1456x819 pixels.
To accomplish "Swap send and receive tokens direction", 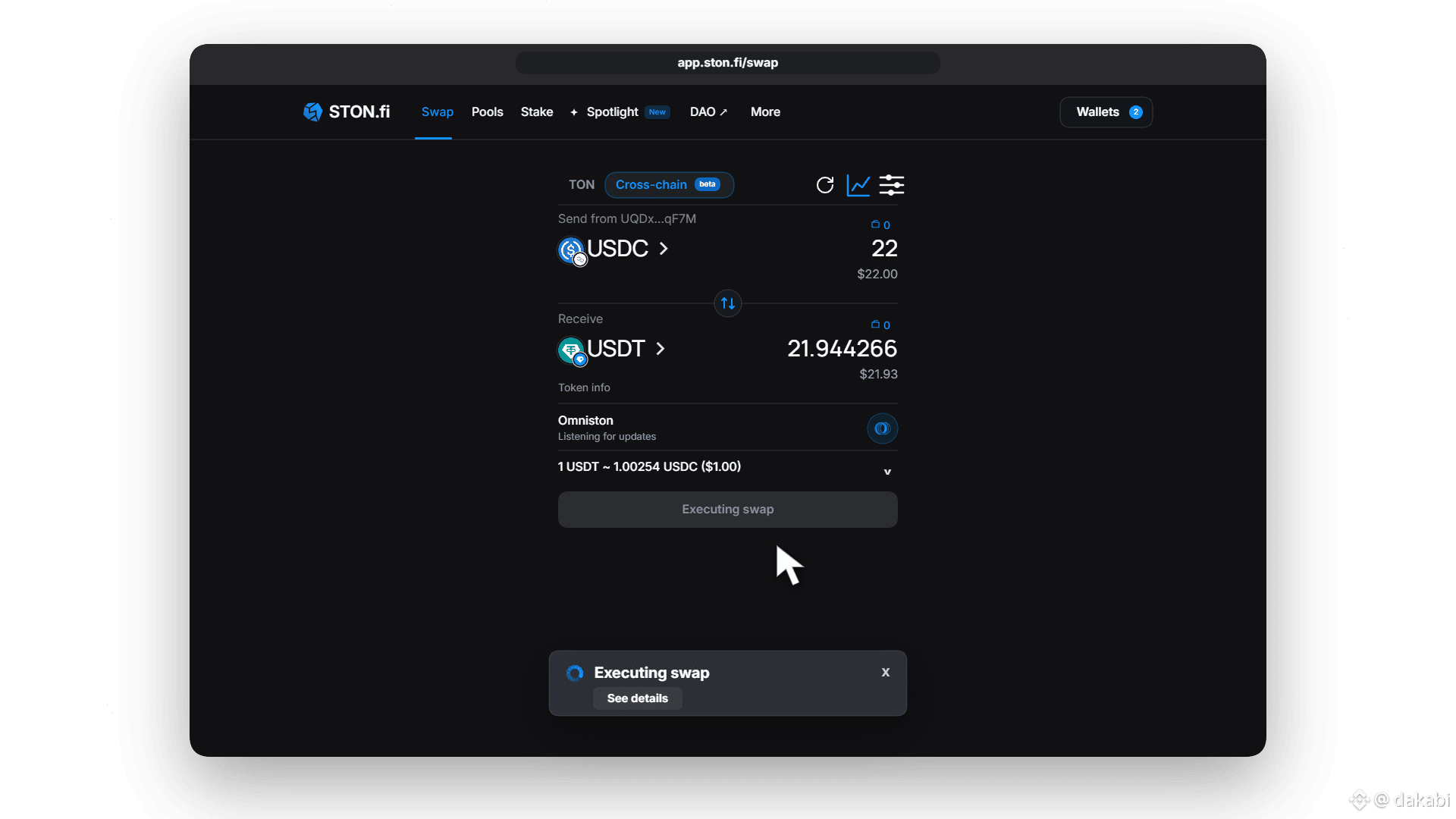I will pyautogui.click(x=728, y=303).
